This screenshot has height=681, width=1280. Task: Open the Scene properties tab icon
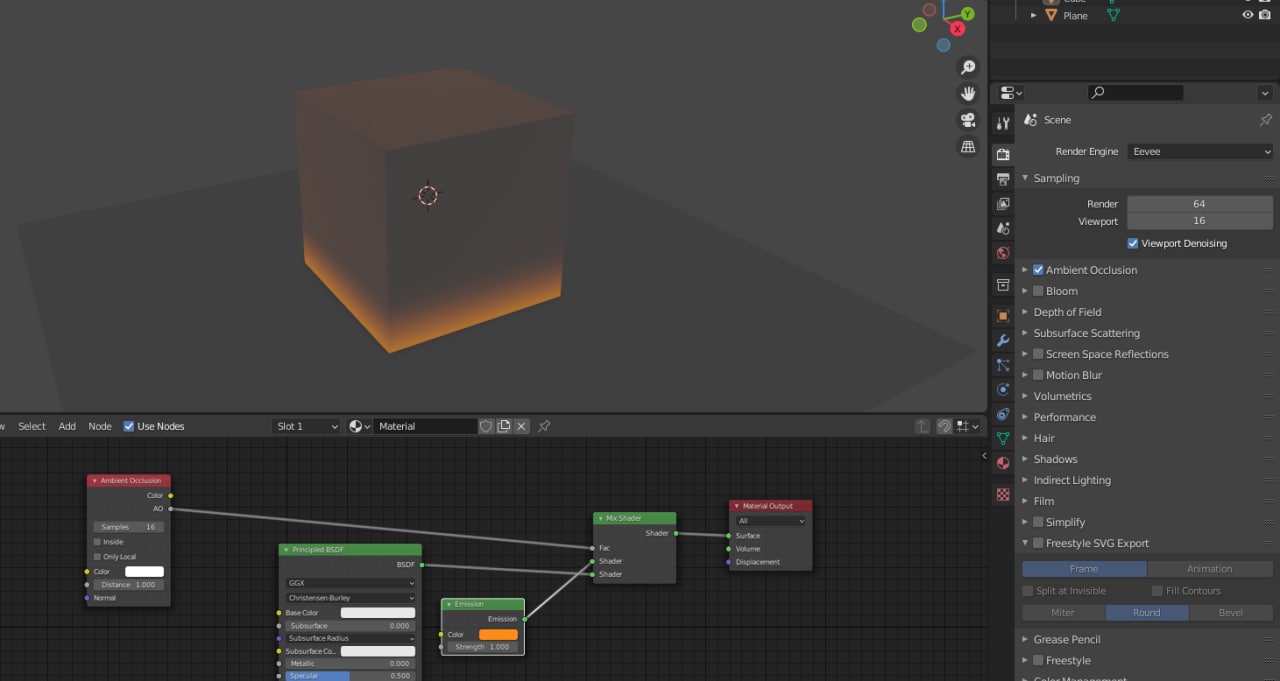point(1003,228)
